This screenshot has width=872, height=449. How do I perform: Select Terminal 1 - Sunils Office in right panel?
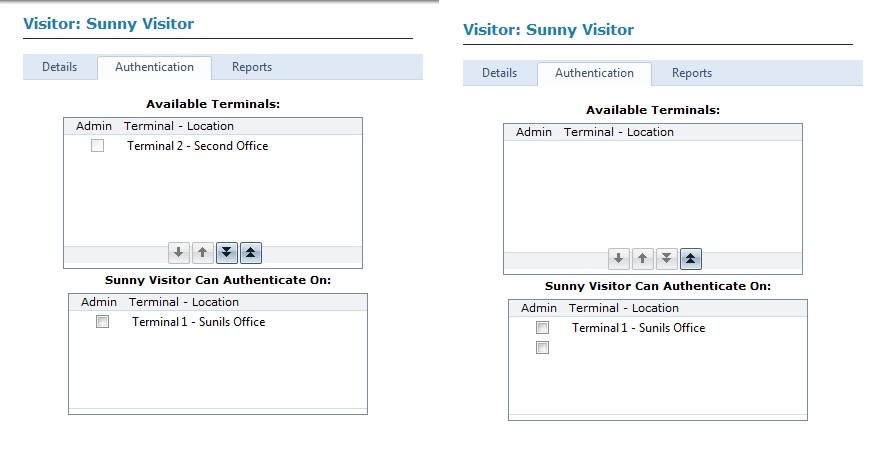(638, 328)
